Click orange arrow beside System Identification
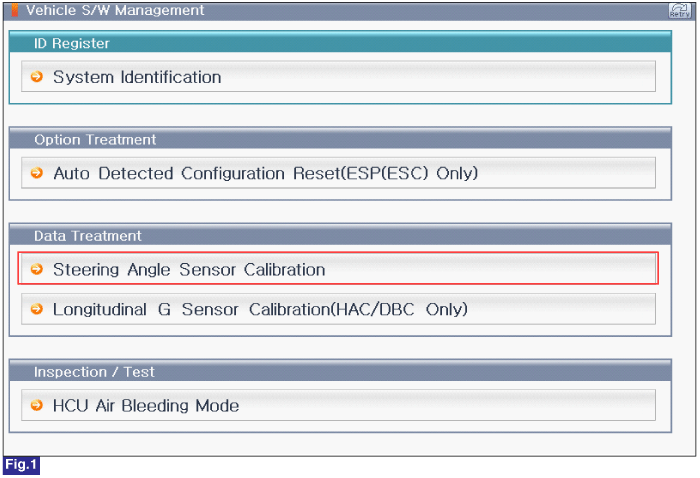The width and height of the screenshot is (700, 478). click(x=37, y=77)
